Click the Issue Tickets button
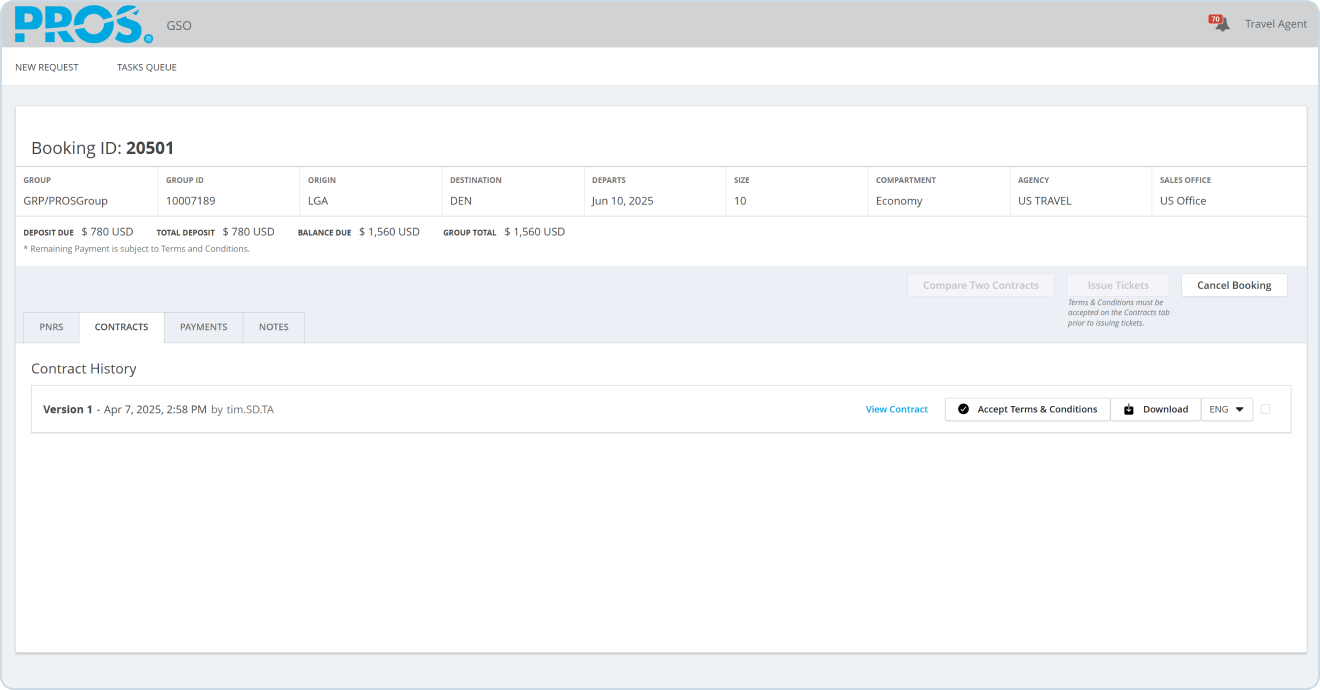This screenshot has height=690, width=1320. (1118, 285)
